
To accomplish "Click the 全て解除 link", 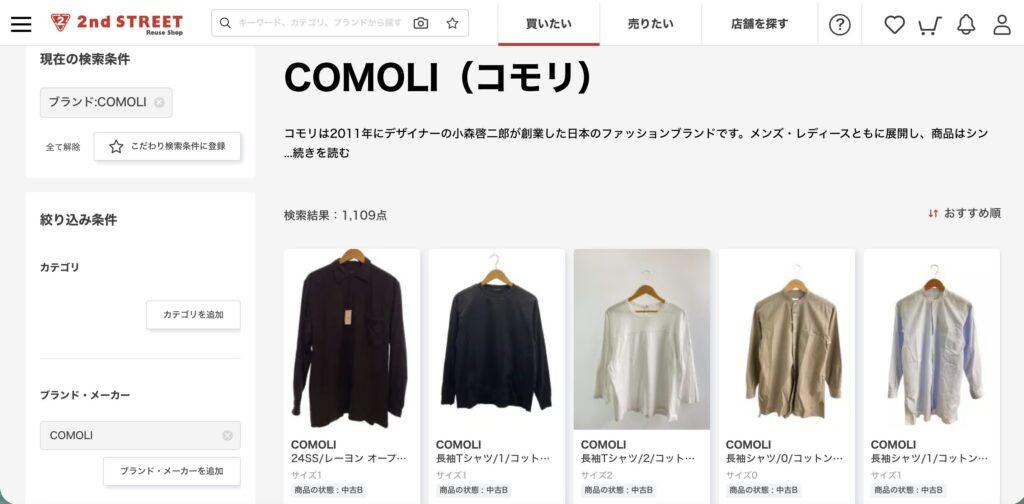I will coord(63,147).
